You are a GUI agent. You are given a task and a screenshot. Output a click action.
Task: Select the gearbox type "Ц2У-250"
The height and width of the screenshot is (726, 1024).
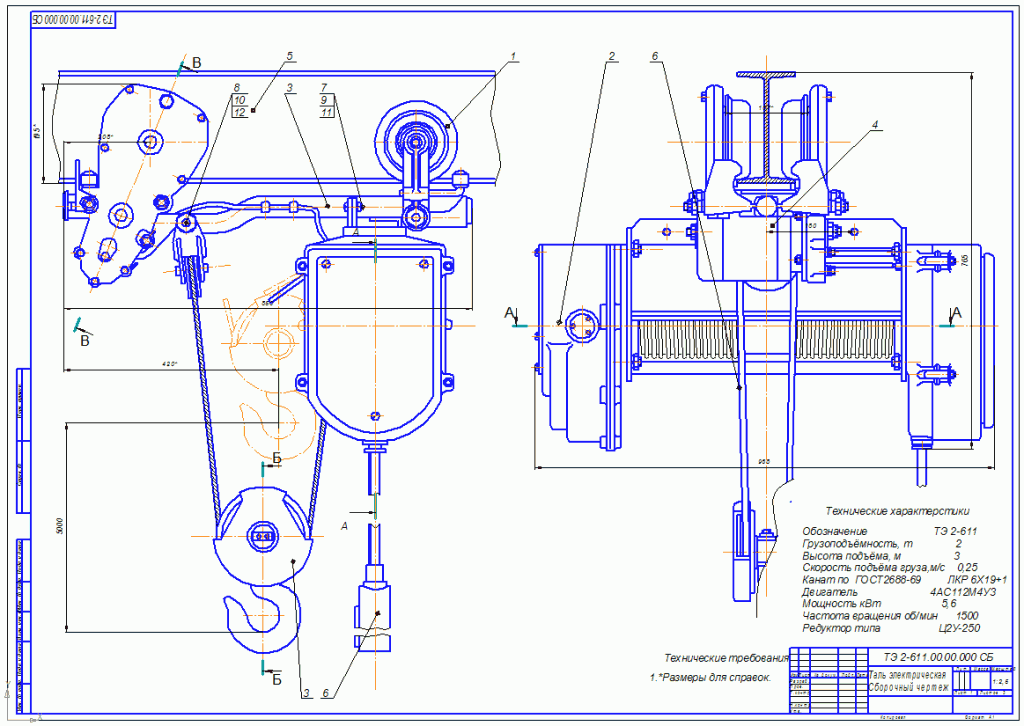click(959, 628)
